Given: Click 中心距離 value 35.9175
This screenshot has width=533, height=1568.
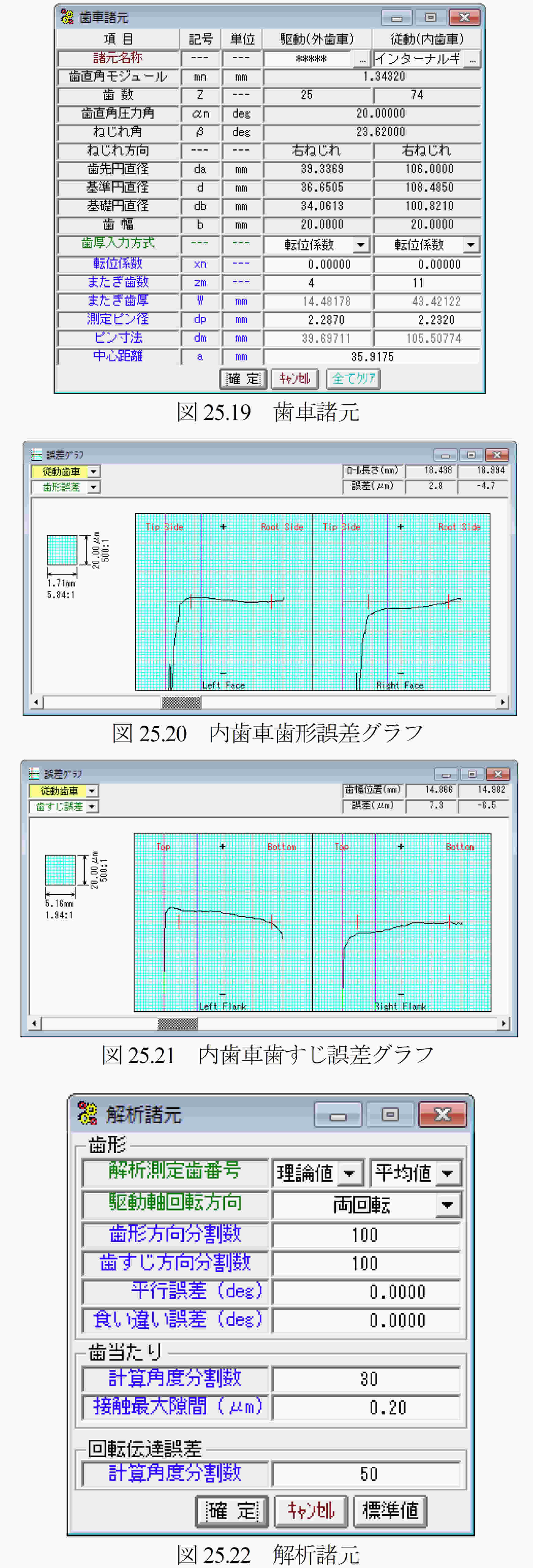Looking at the screenshot, I should click(372, 357).
